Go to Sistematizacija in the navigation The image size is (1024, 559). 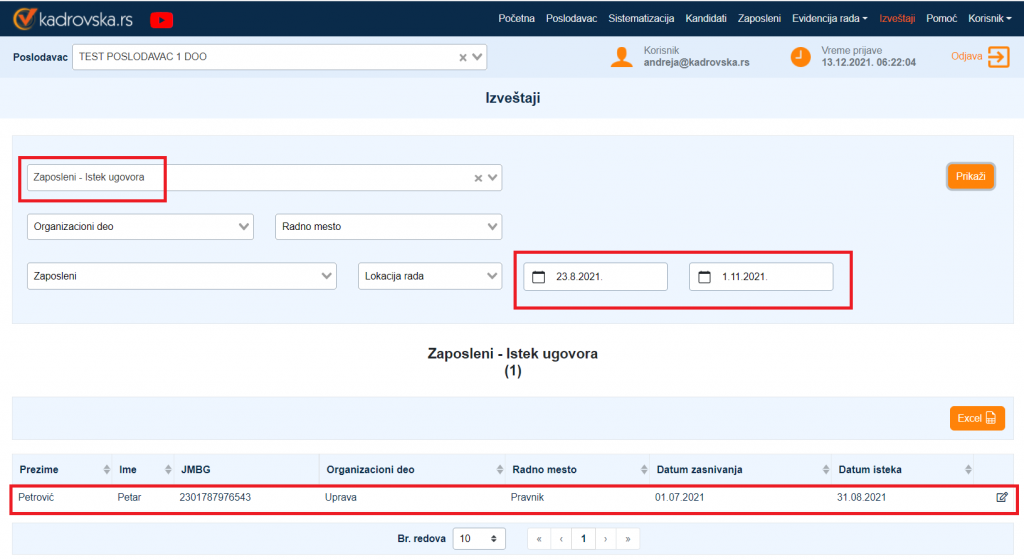(641, 19)
